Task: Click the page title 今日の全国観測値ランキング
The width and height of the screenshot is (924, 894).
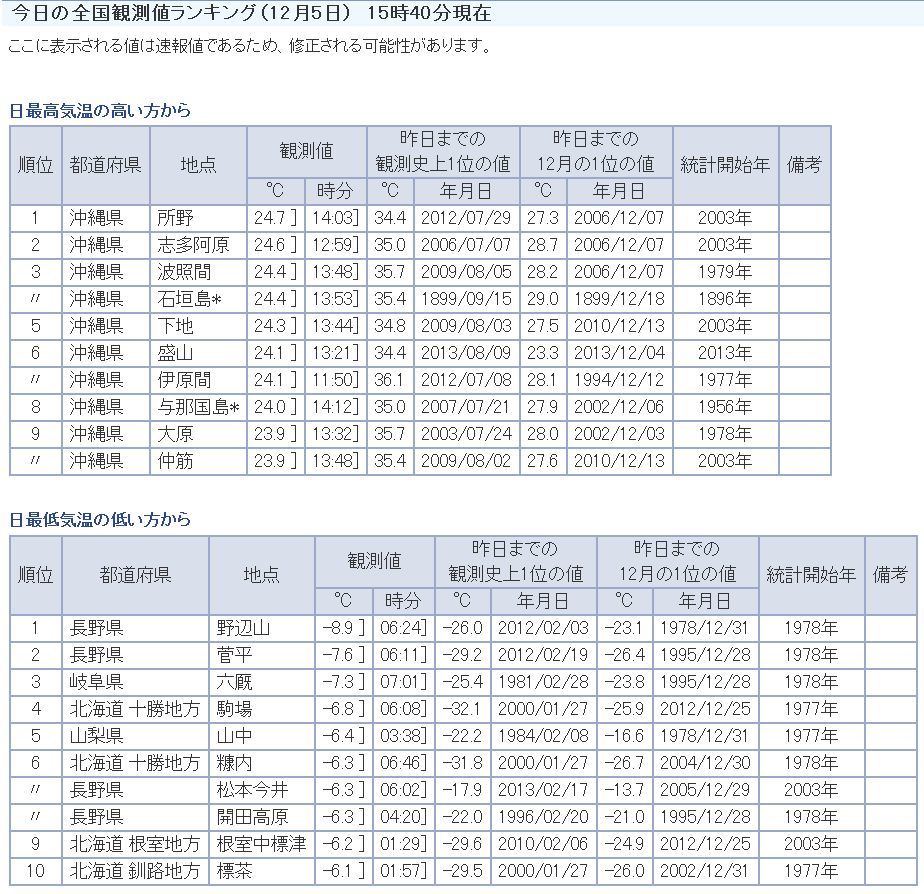Action: coord(134,13)
